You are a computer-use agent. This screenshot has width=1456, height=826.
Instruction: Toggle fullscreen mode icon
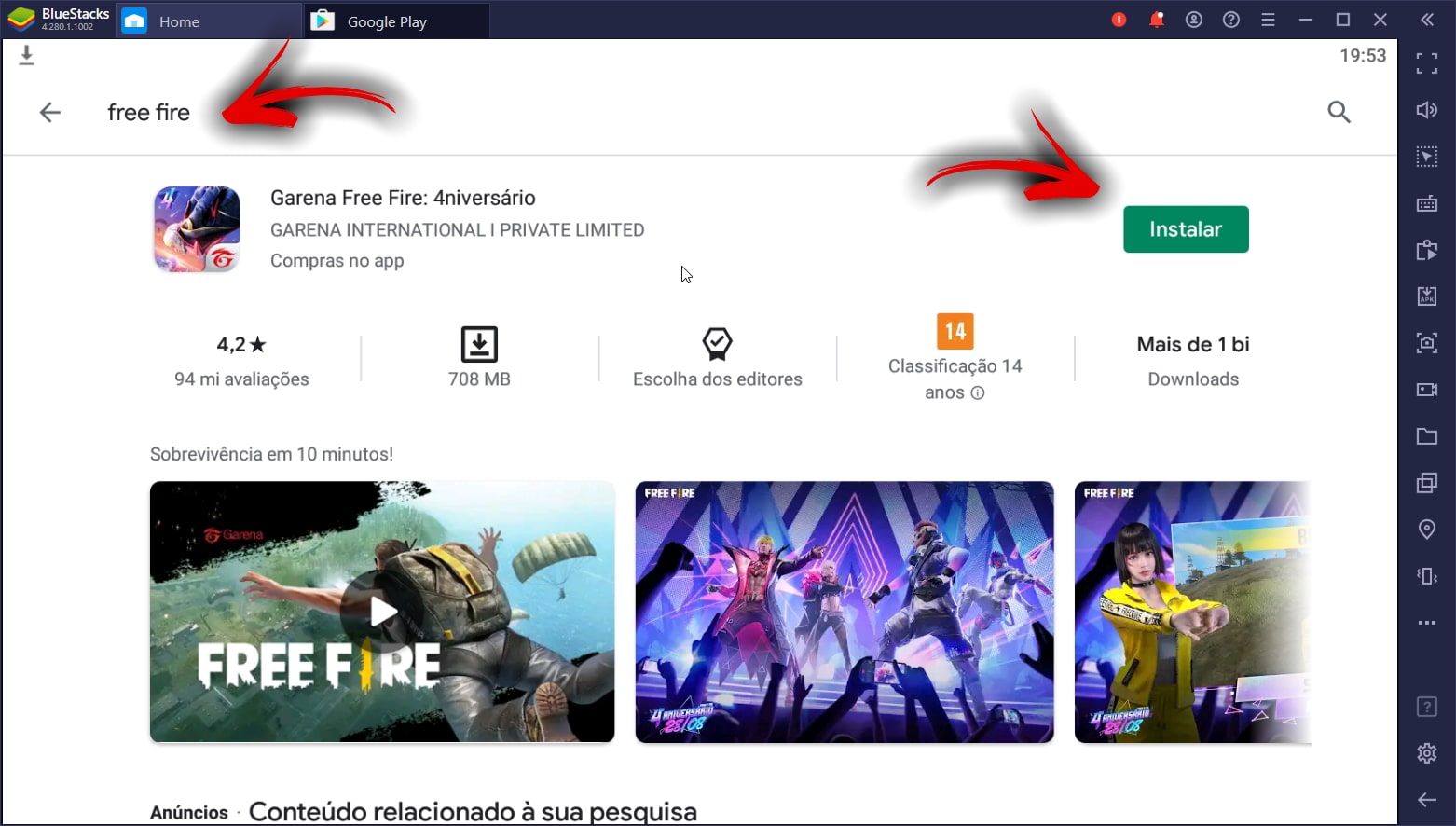click(x=1427, y=63)
